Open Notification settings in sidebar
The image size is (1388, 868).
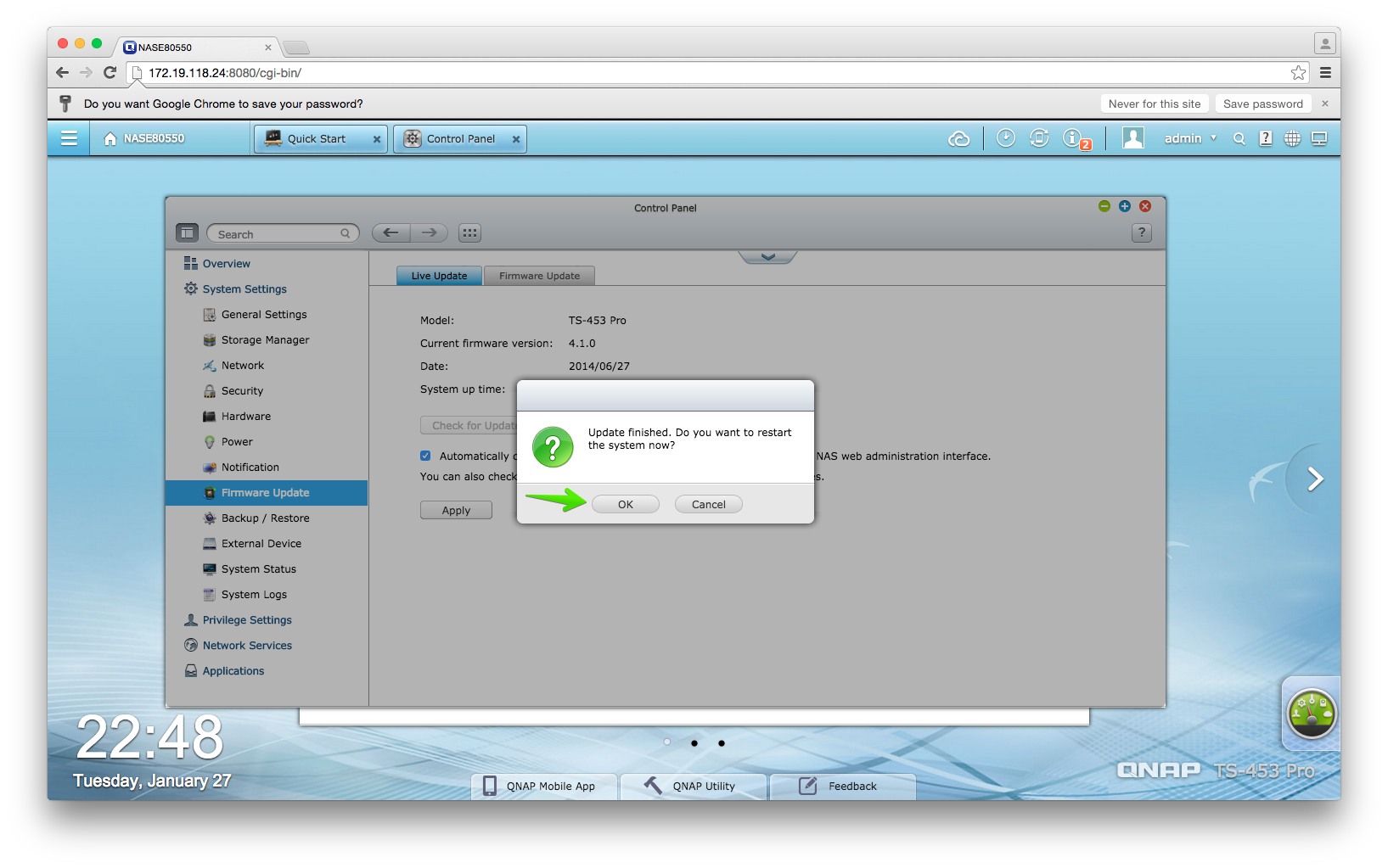250,468
